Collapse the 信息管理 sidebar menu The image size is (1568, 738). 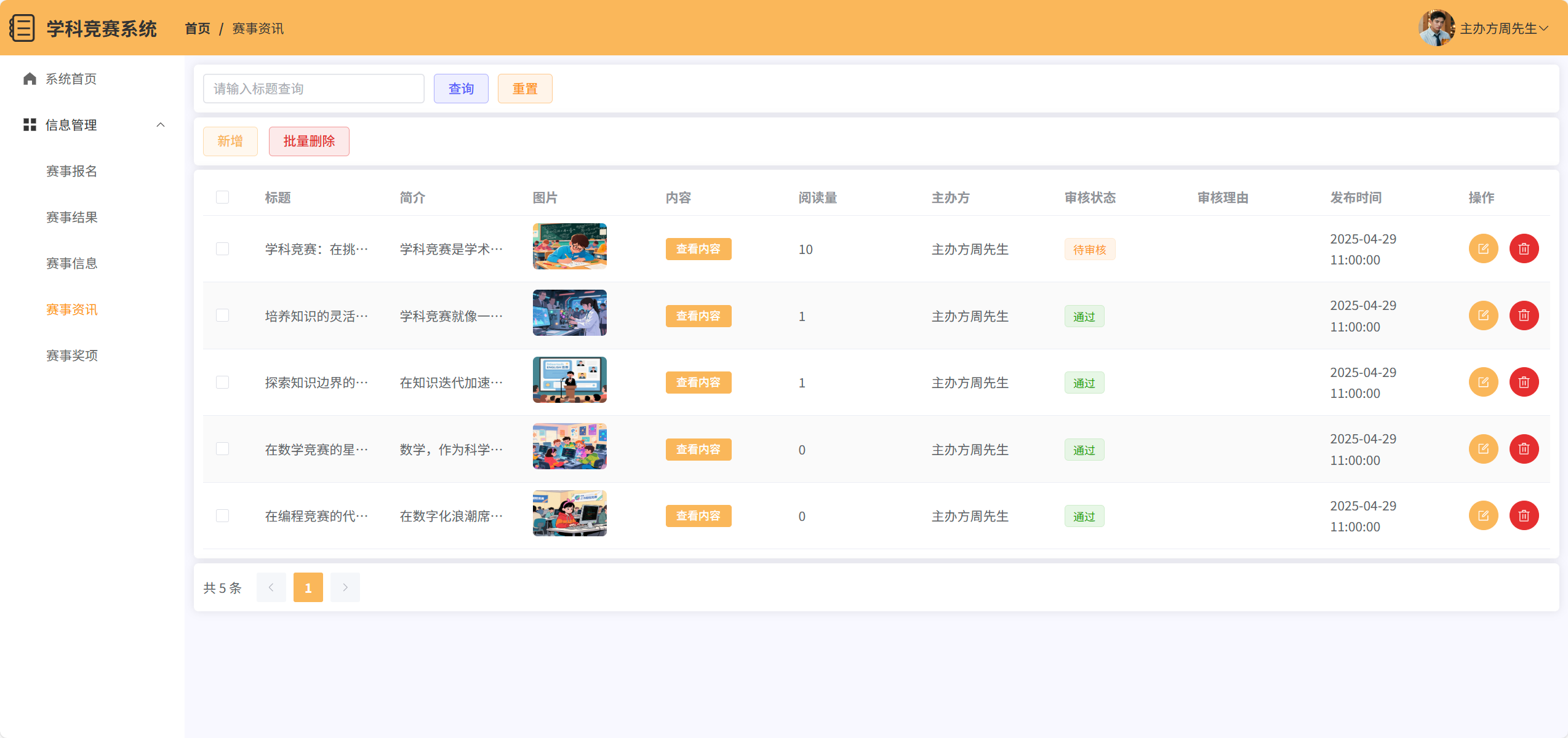(x=161, y=125)
